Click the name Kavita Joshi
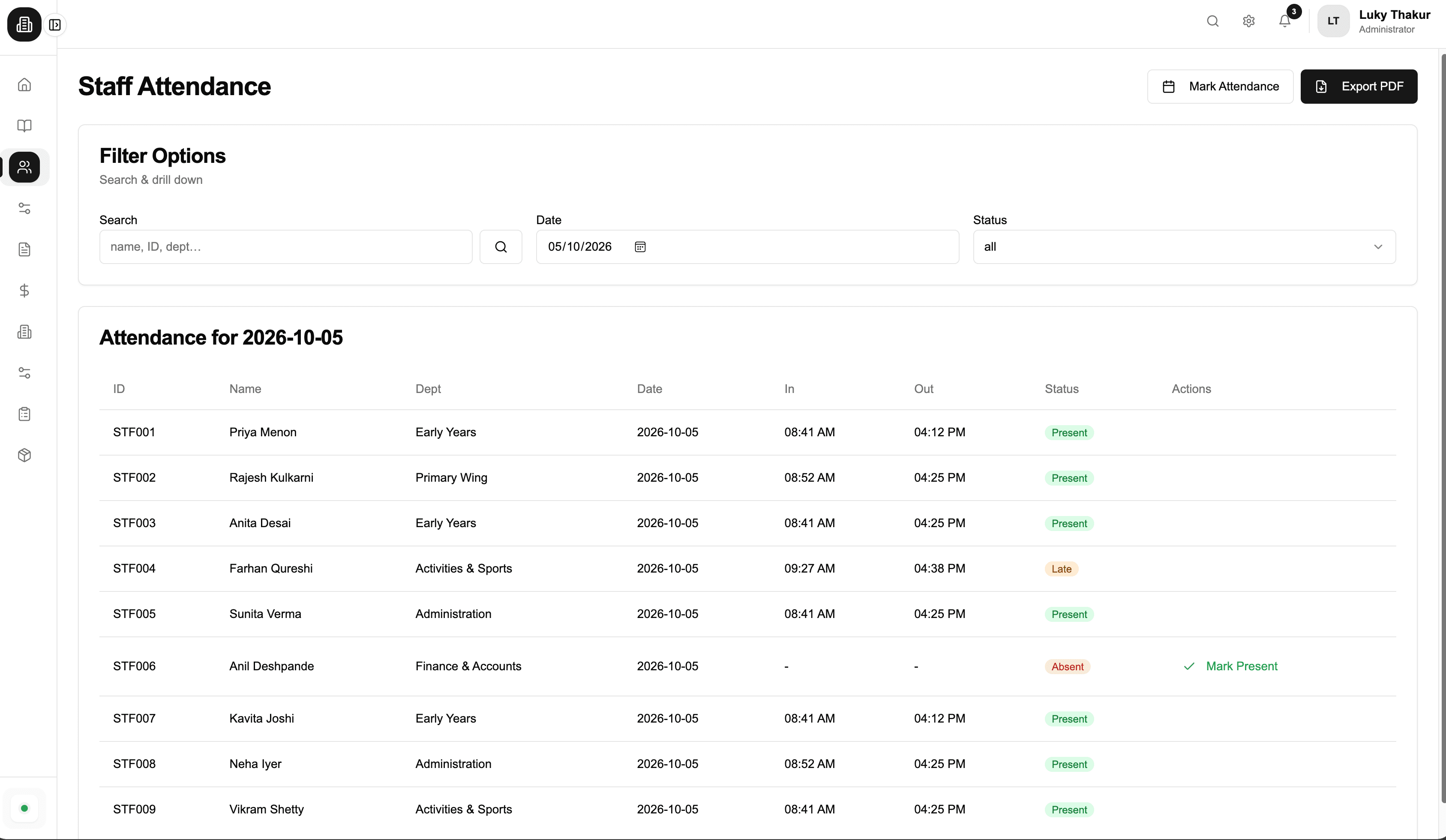The image size is (1446, 840). [x=262, y=718]
